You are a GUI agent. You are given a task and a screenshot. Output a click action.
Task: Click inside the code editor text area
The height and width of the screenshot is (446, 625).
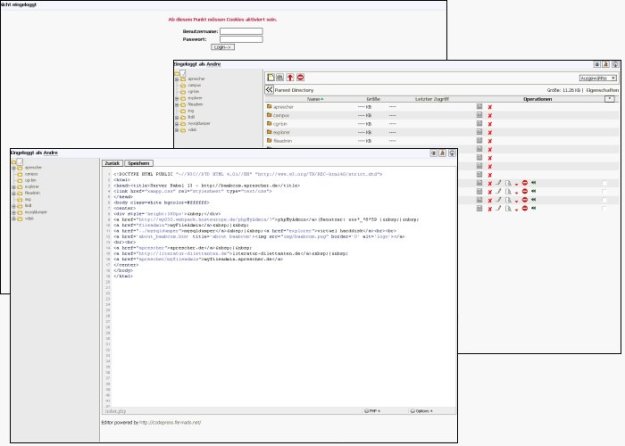[x=283, y=287]
